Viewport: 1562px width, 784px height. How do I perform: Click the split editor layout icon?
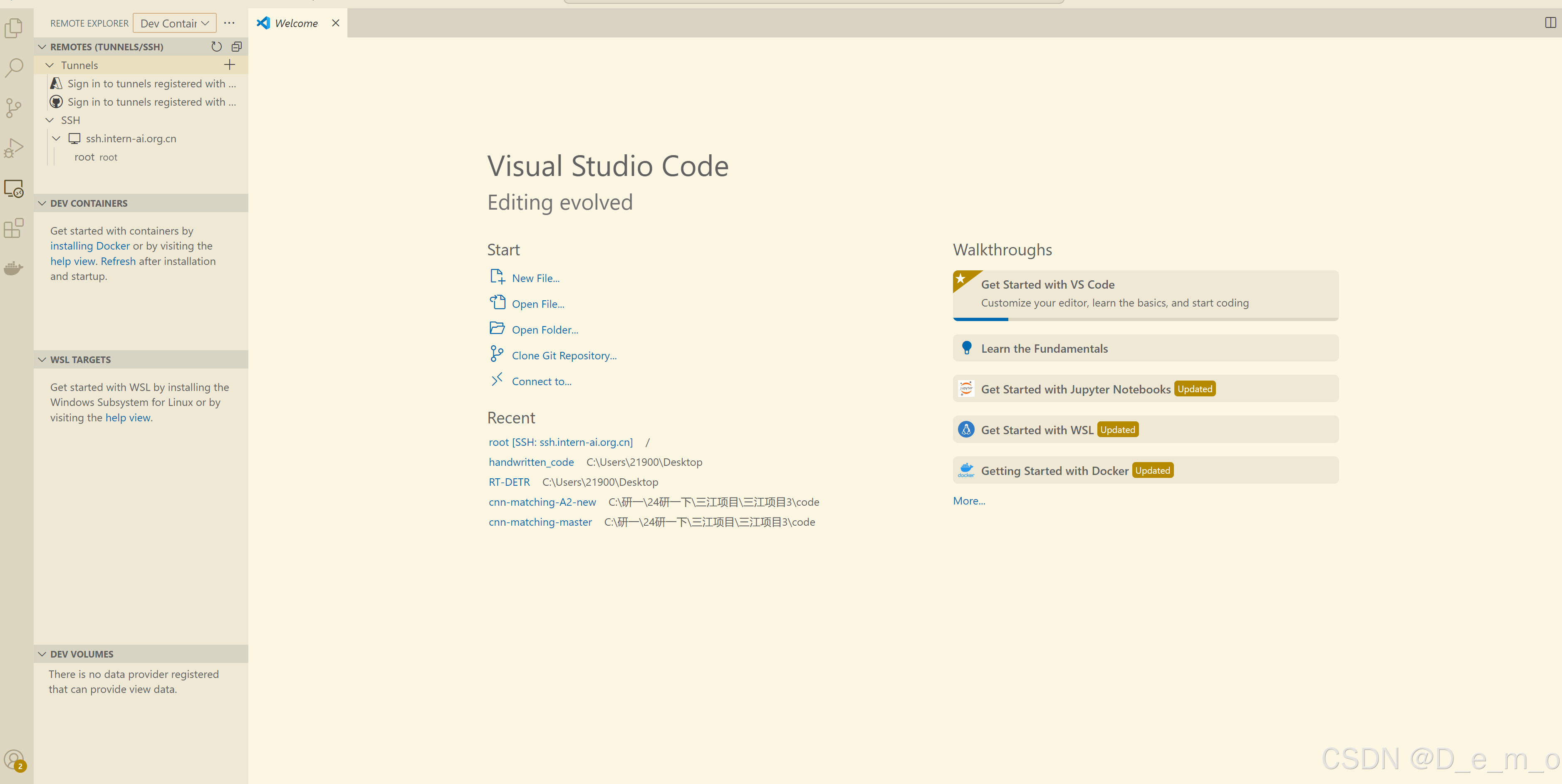(1550, 23)
